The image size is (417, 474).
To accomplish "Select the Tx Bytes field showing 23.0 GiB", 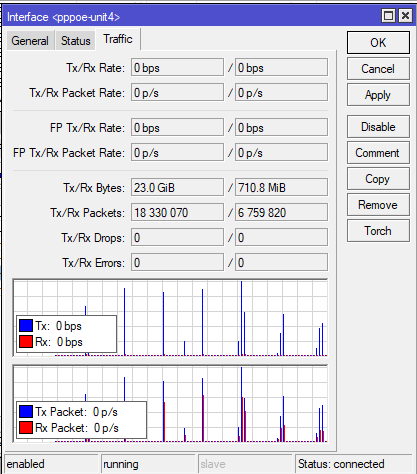I will (x=177, y=188).
